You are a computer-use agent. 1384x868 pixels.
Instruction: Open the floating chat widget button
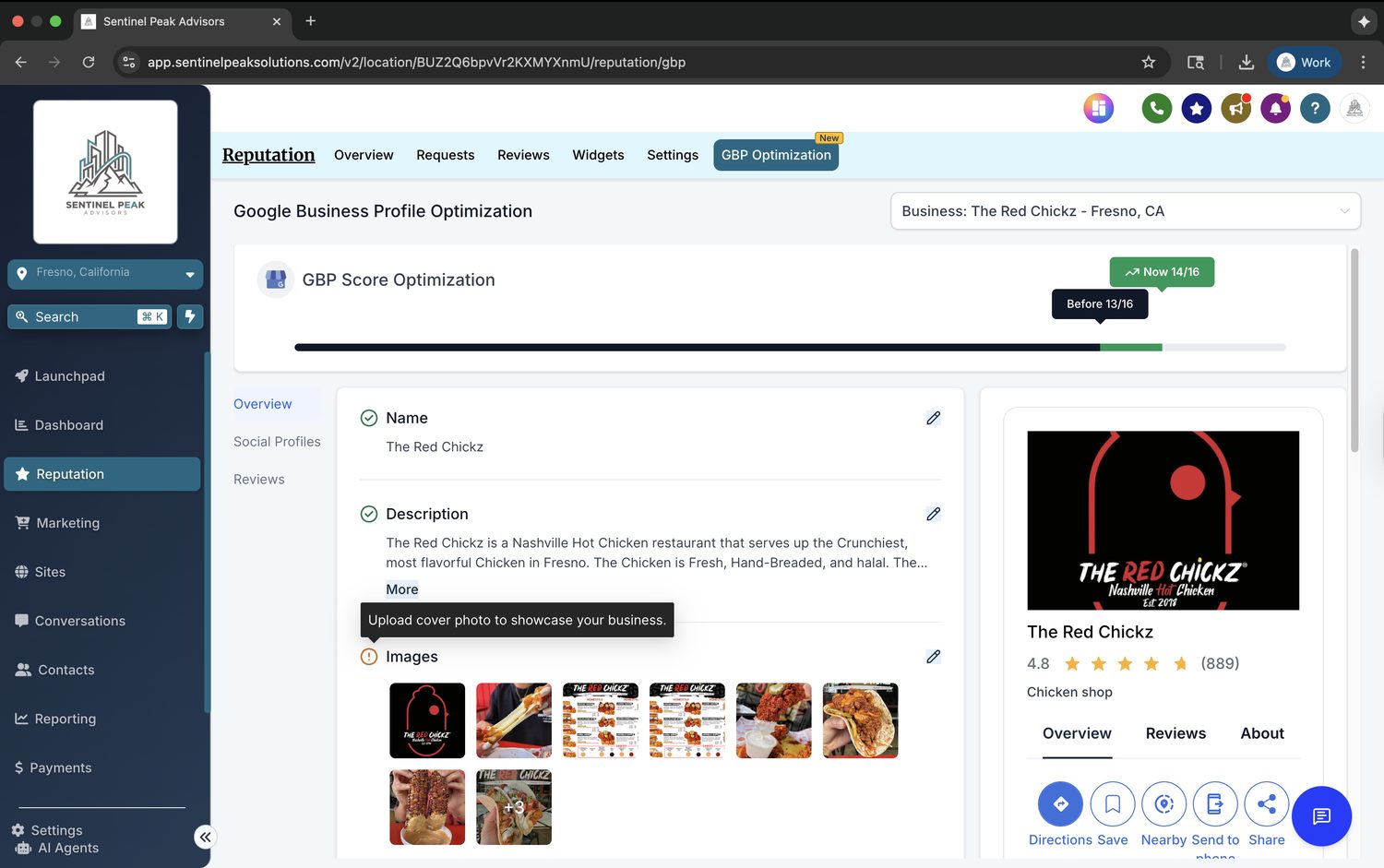point(1321,815)
